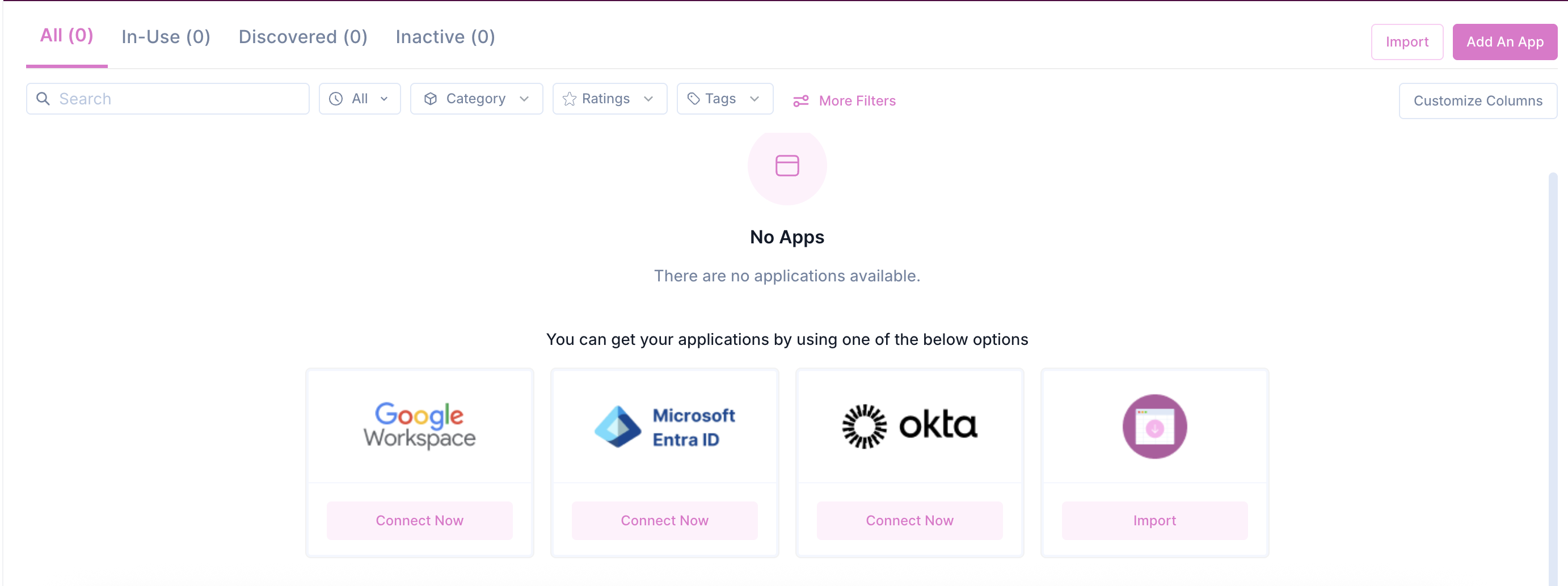Click the clock icon in All filter
The height and width of the screenshot is (586, 1568).
coord(335,99)
